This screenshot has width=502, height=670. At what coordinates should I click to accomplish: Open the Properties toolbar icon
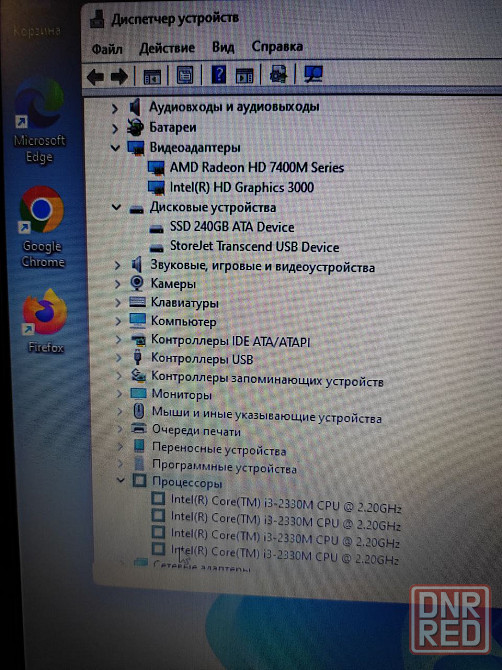[x=185, y=76]
